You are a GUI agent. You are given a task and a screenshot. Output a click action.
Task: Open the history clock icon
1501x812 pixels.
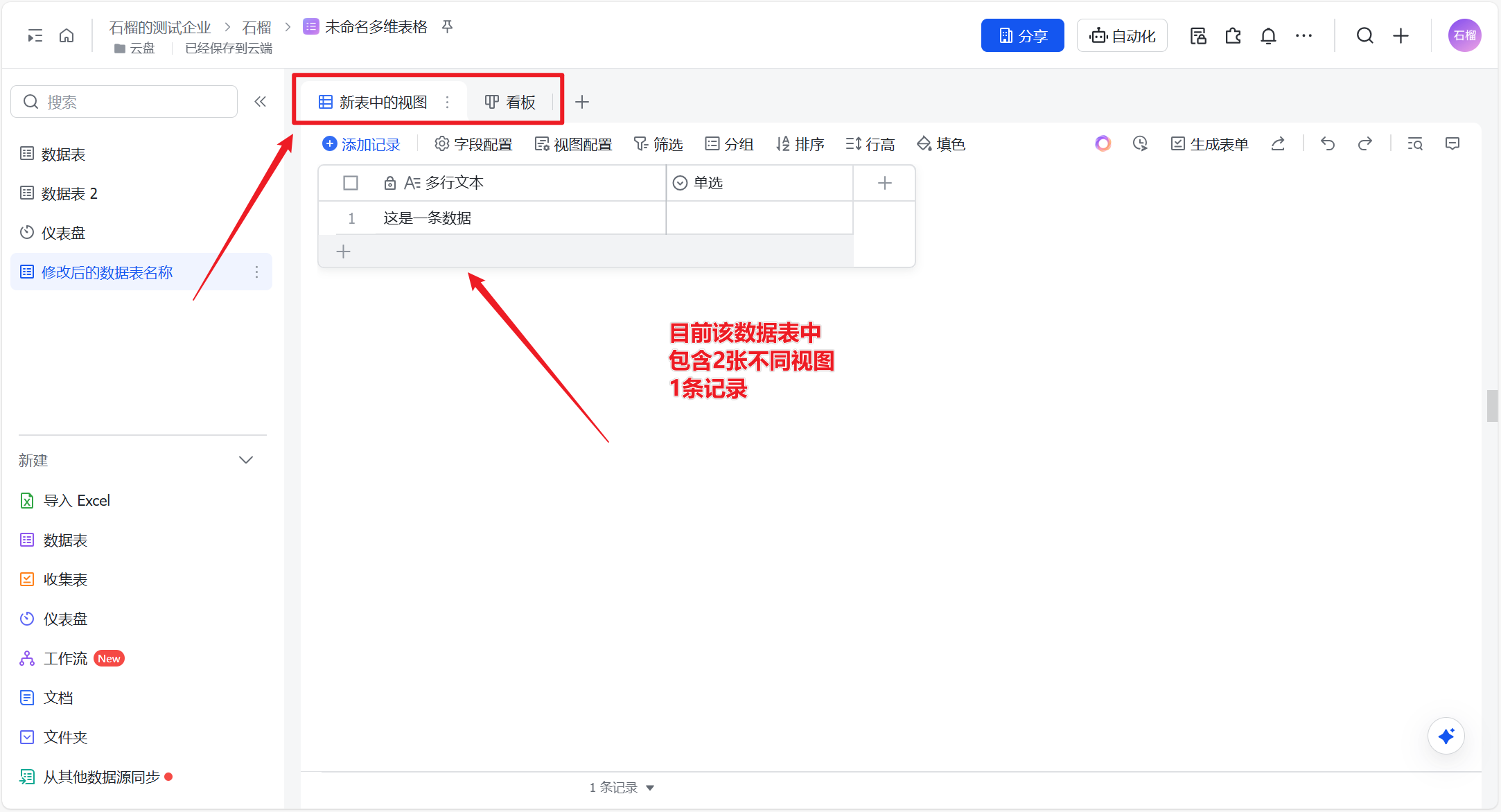tap(1140, 143)
